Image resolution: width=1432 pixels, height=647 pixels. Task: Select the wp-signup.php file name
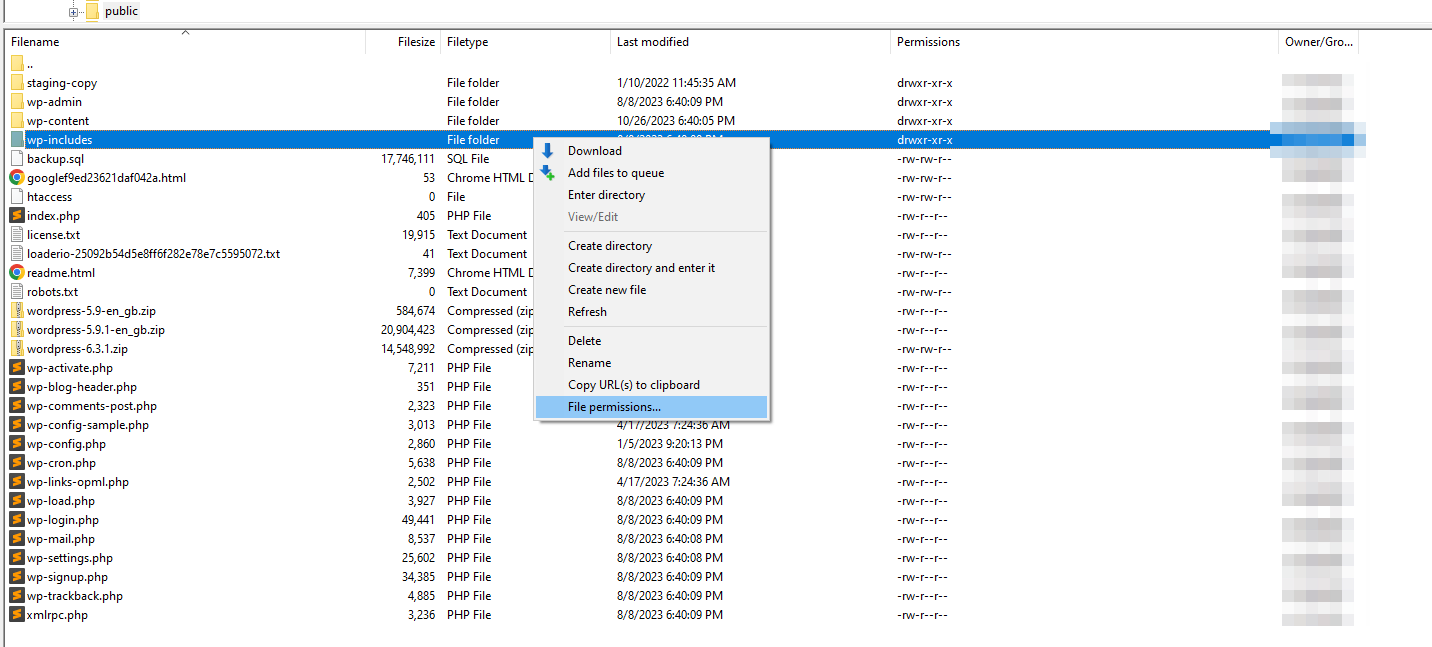[67, 577]
